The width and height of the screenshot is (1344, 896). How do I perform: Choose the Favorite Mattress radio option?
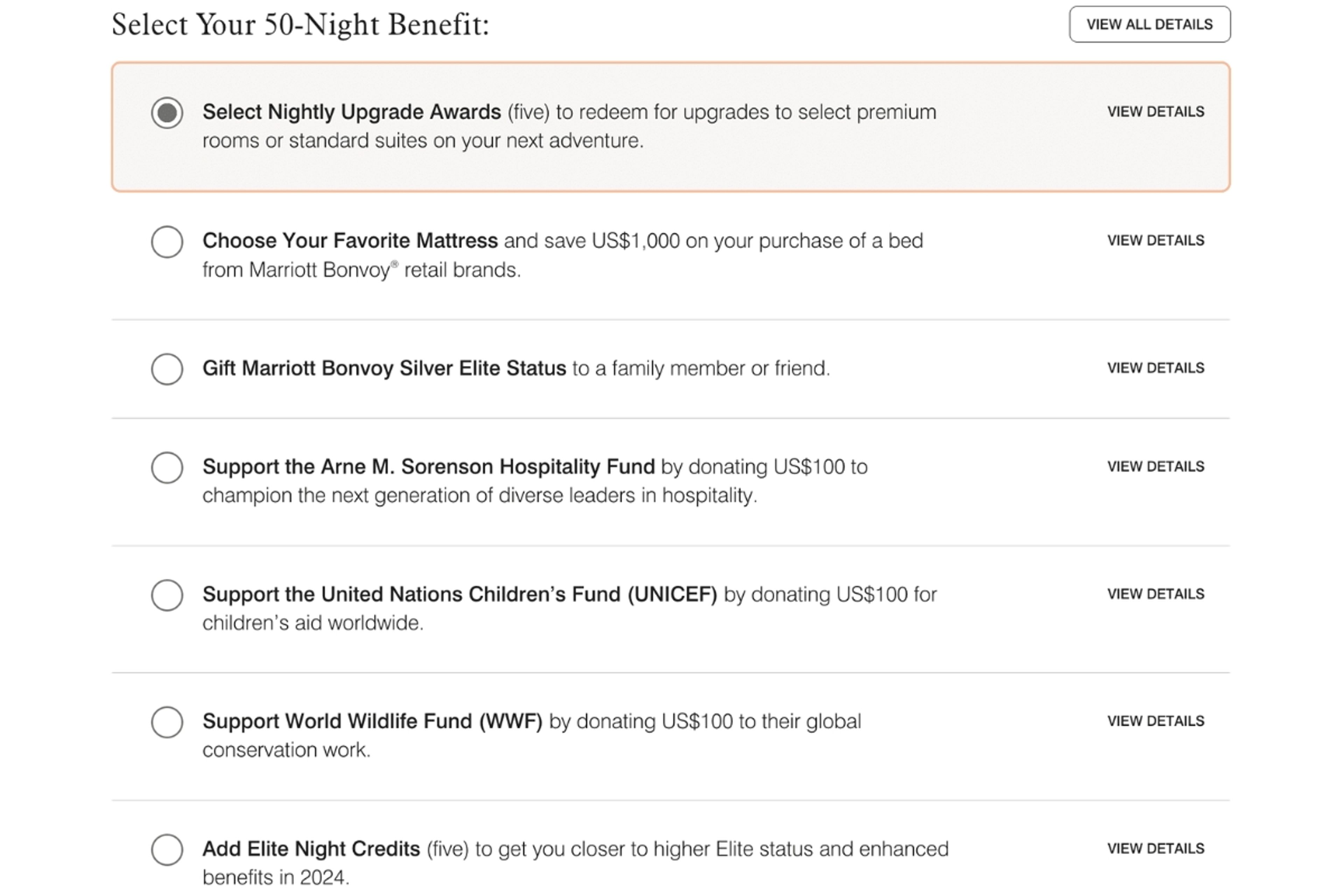(167, 242)
